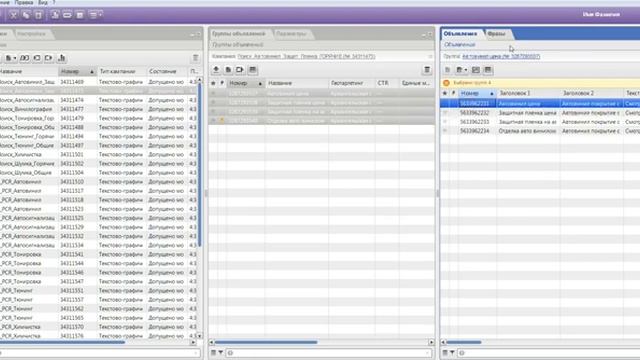Screen dimensions: 640x360
Task: Select the Объявления tab
Action: 460,34
